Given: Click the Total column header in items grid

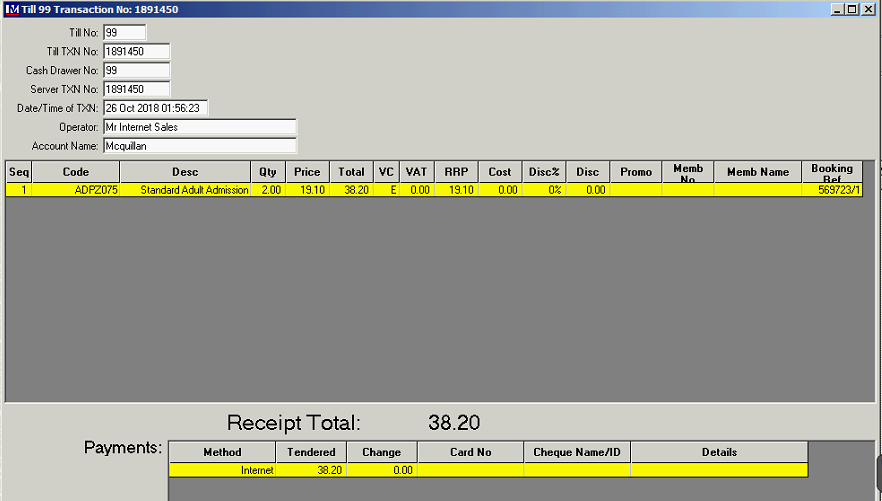Looking at the screenshot, I should point(351,172).
